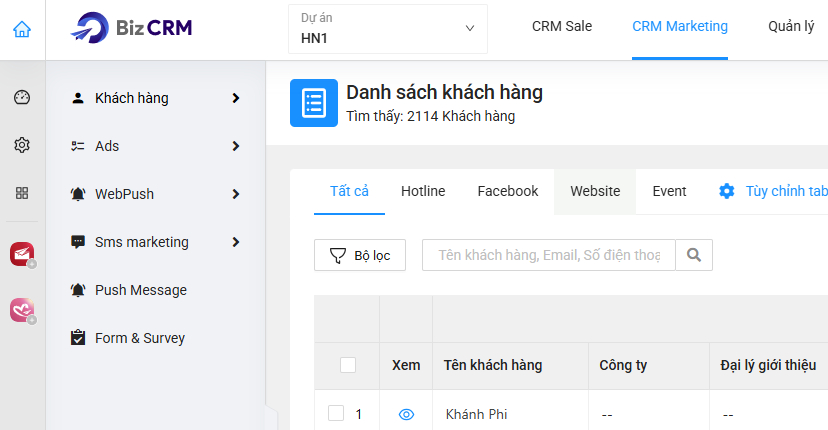Viewport: 828px width, 430px height.
Task: Open the red mail app icon
Action: (x=22, y=254)
